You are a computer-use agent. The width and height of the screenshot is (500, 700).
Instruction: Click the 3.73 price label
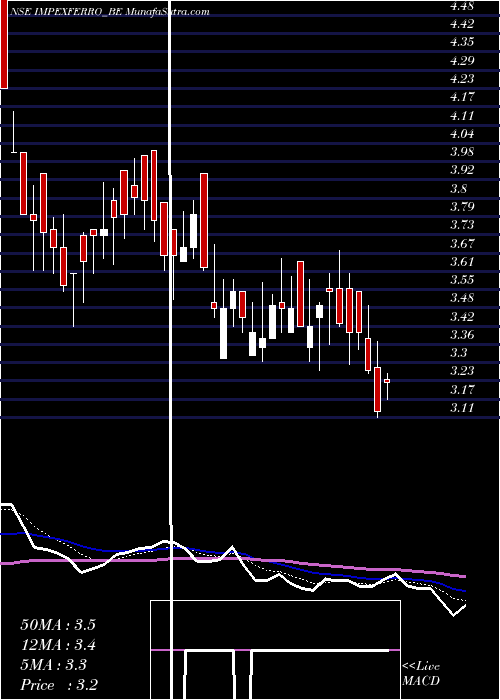pos(462,225)
